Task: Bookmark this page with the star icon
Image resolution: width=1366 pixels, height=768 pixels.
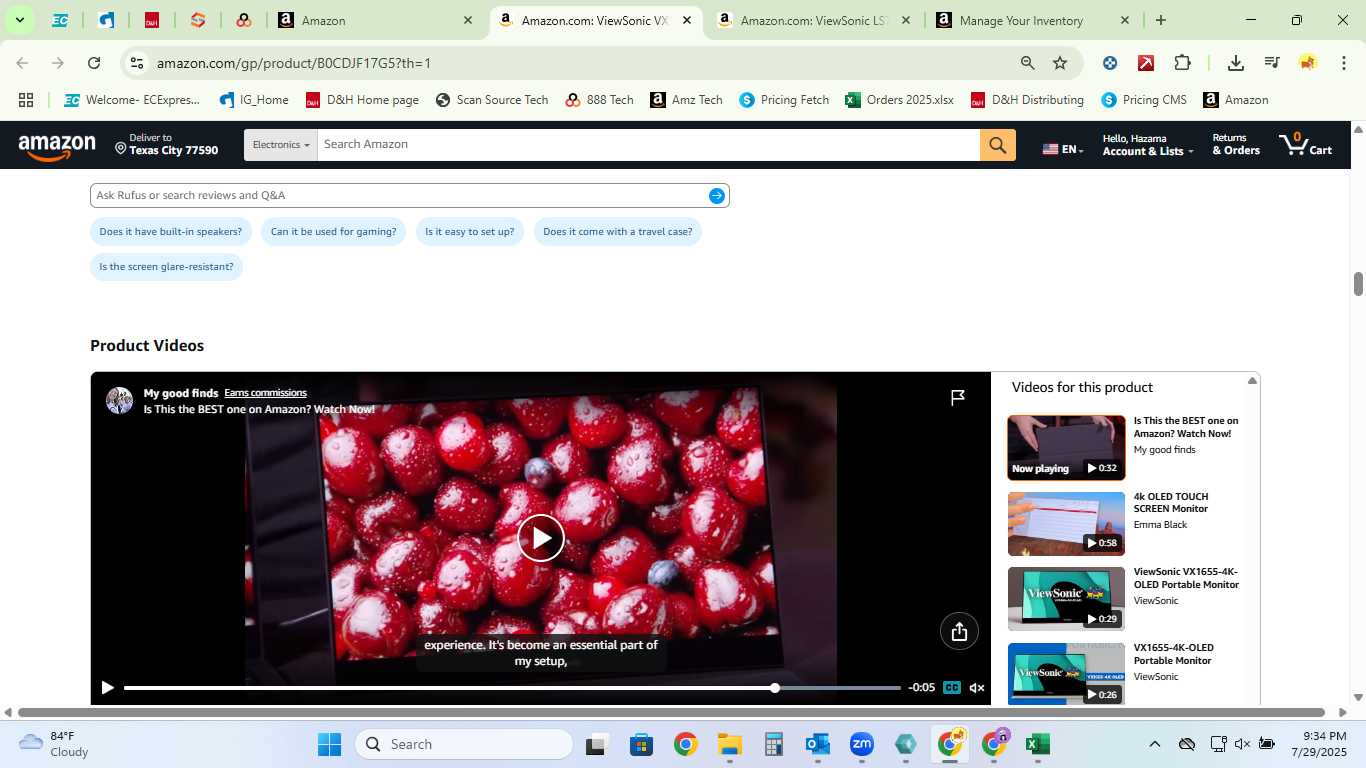Action: [x=1060, y=63]
